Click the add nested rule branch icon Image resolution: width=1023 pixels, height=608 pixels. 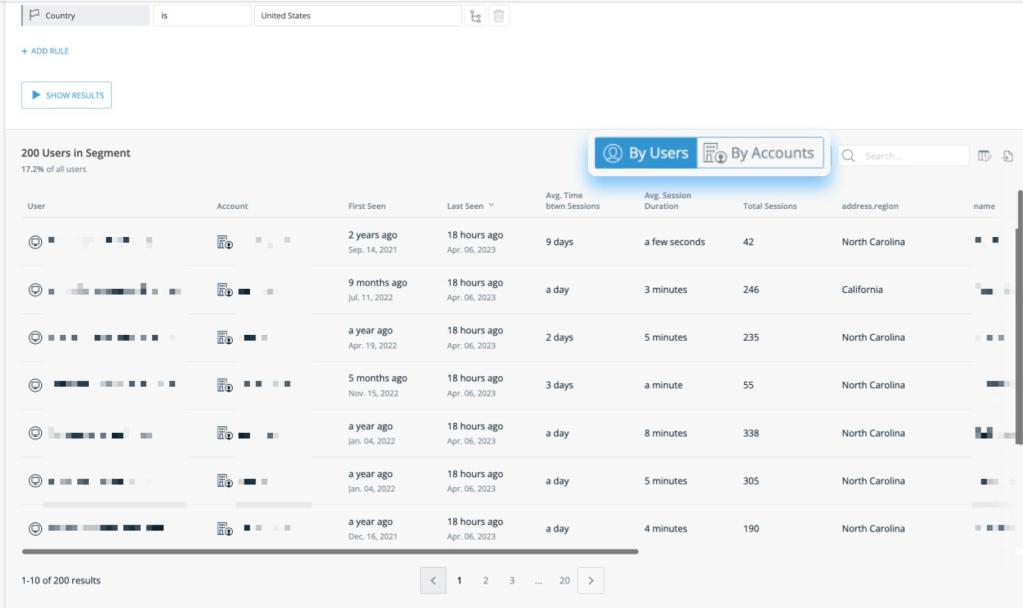coord(475,16)
